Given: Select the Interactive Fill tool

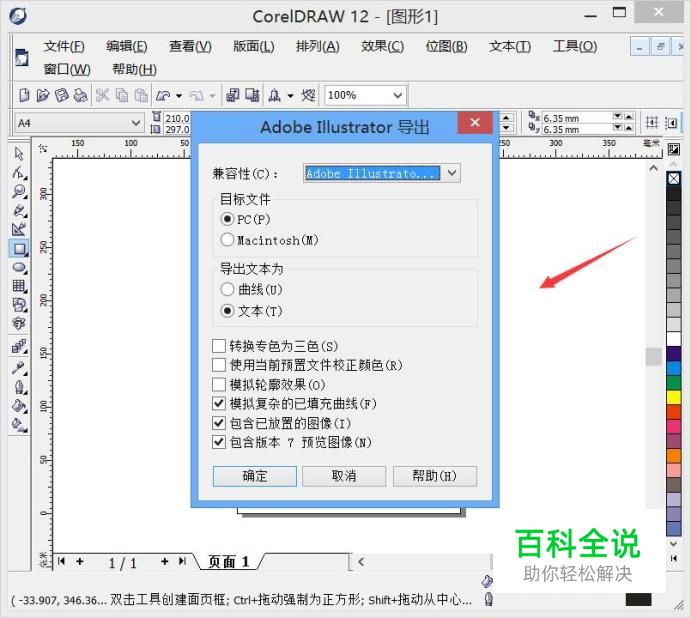Looking at the screenshot, I should coord(19,425).
